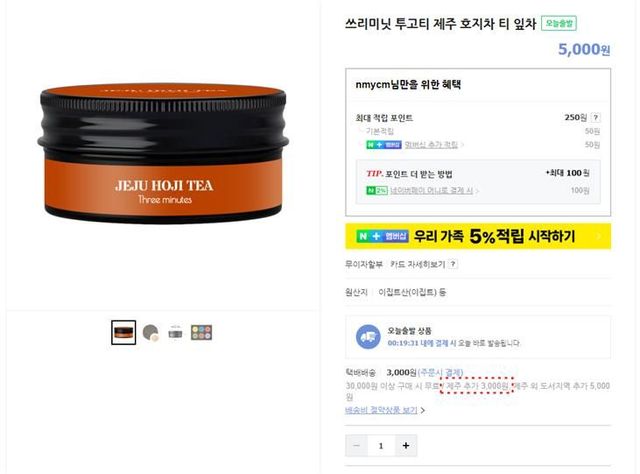Click the blue delivery truck icon
The image size is (640, 474).
[x=368, y=337]
